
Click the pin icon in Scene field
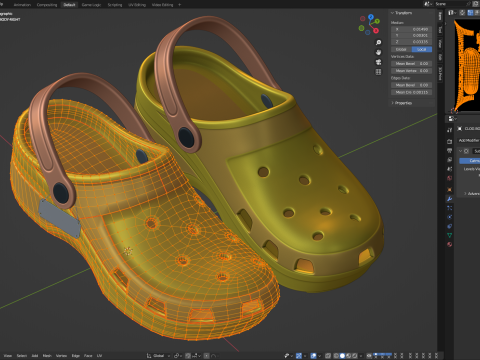(x=468, y=4)
